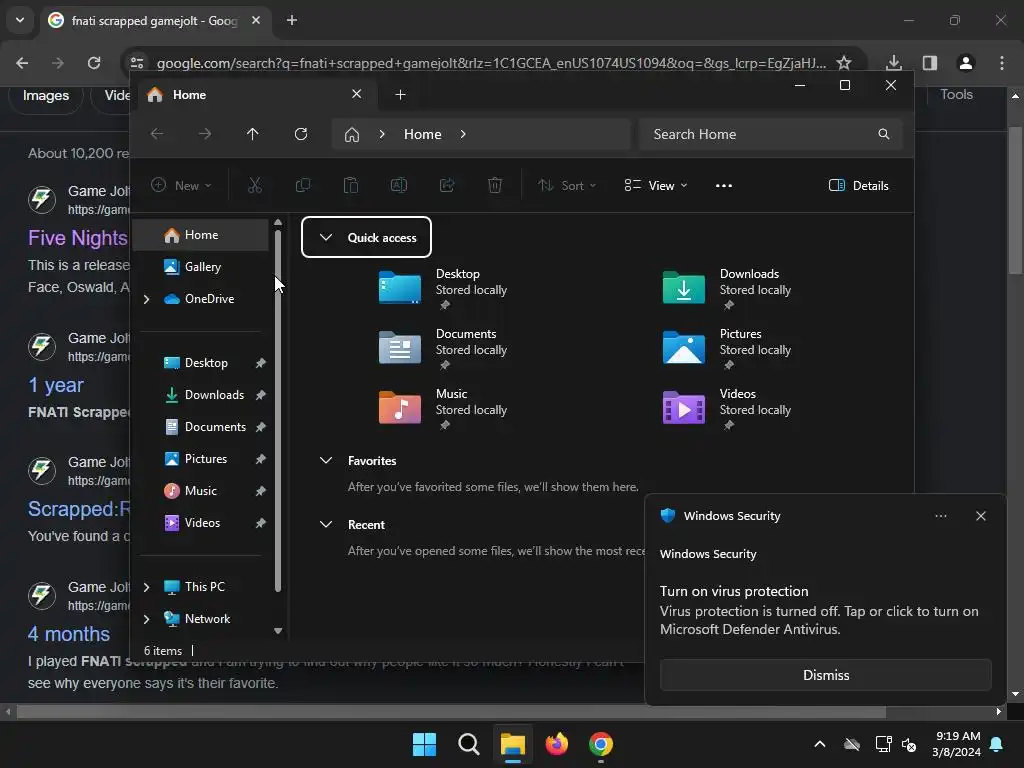This screenshot has width=1024, height=768.
Task: Open Windows Security notification options ellipsis
Action: pyautogui.click(x=940, y=516)
